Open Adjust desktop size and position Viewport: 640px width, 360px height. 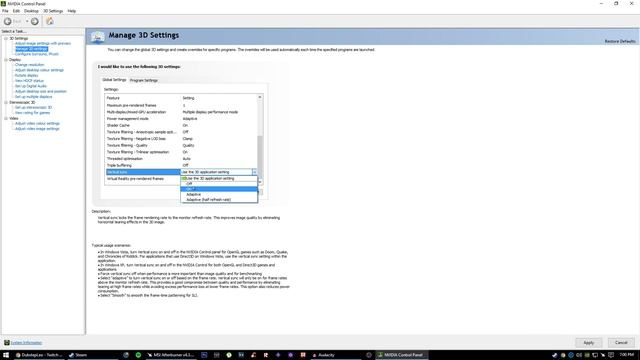[x=41, y=91]
